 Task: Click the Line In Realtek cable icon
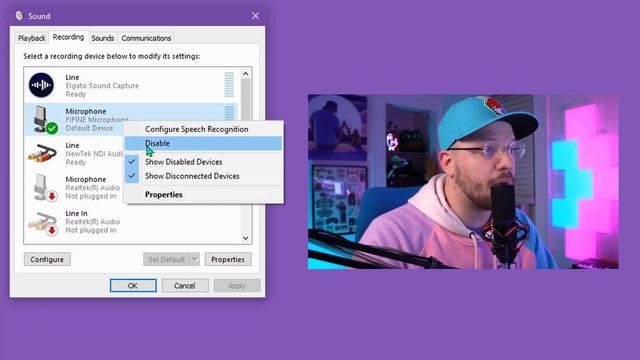(x=42, y=223)
